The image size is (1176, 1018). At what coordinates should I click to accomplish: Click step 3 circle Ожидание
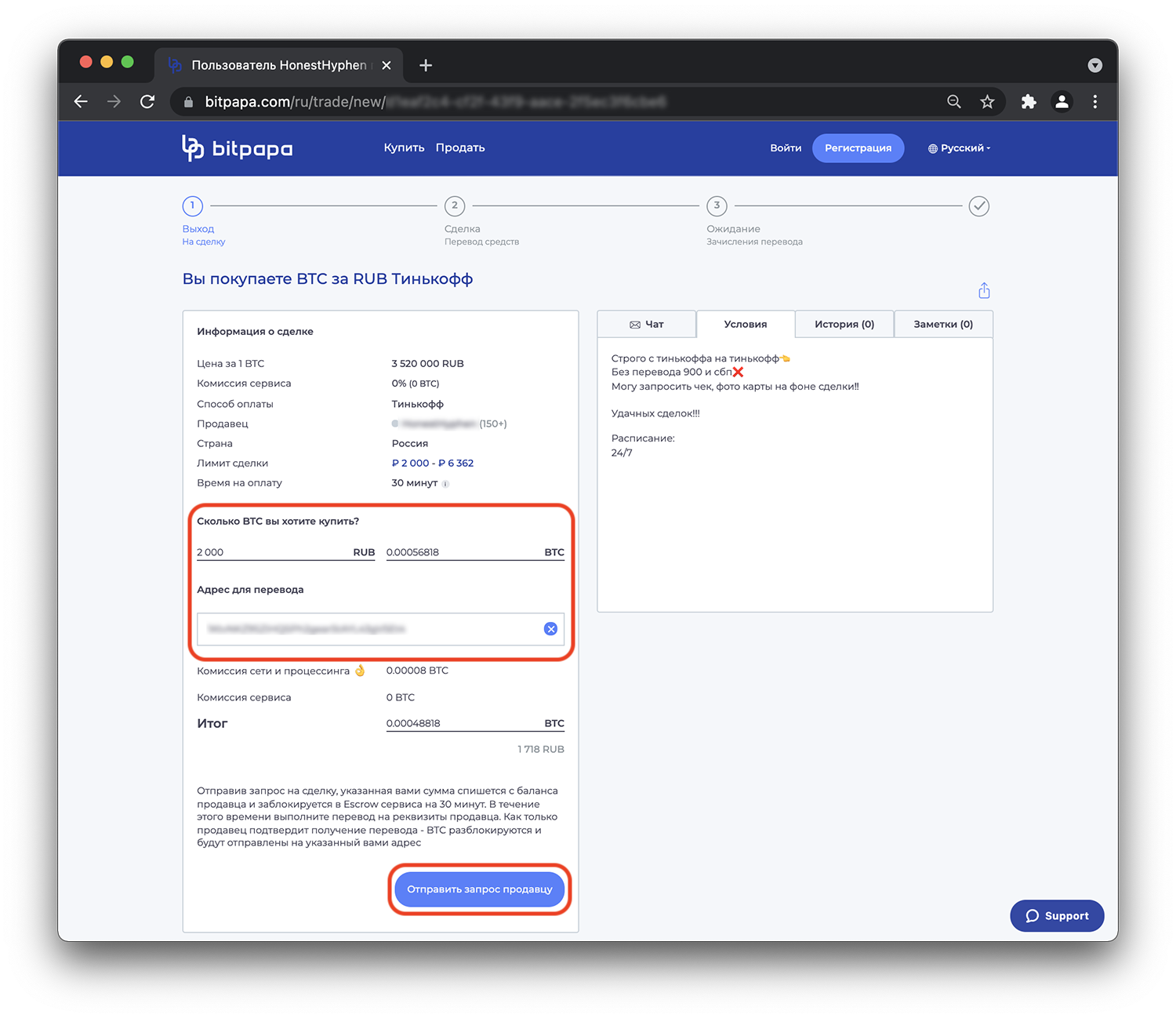click(x=717, y=206)
